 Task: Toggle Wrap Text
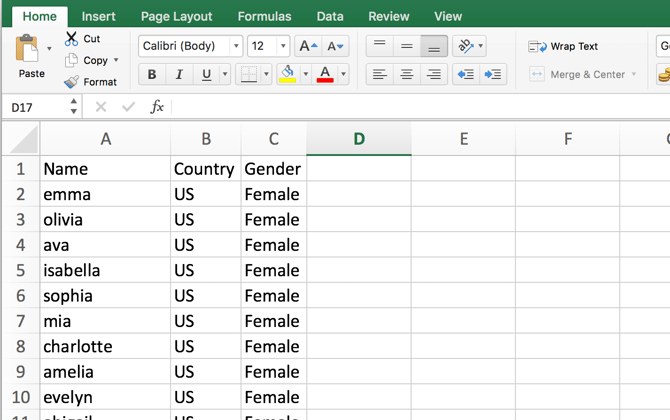(563, 46)
